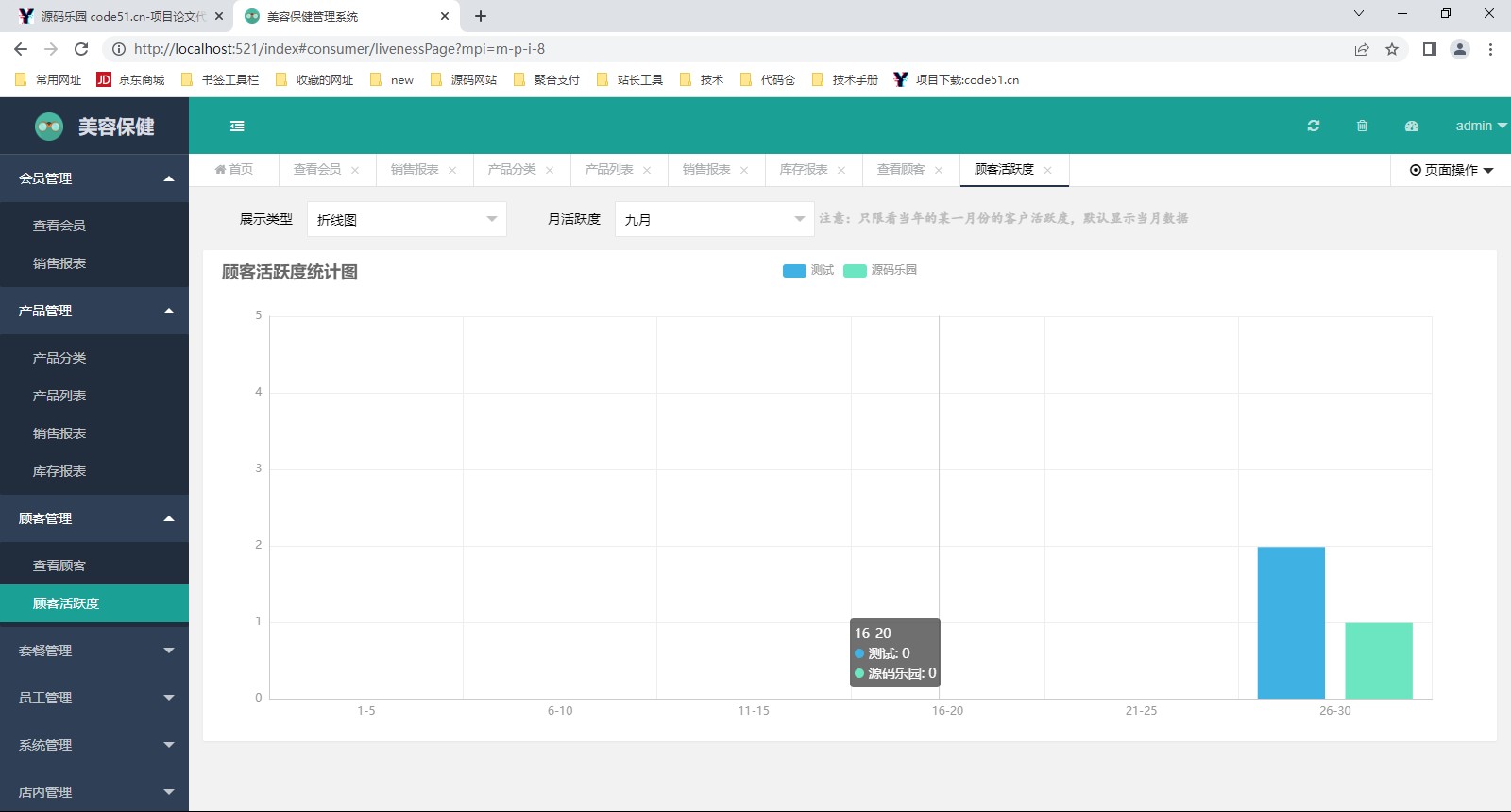Click the refresh icon in header
This screenshot has height=812, width=1511.
1313,126
